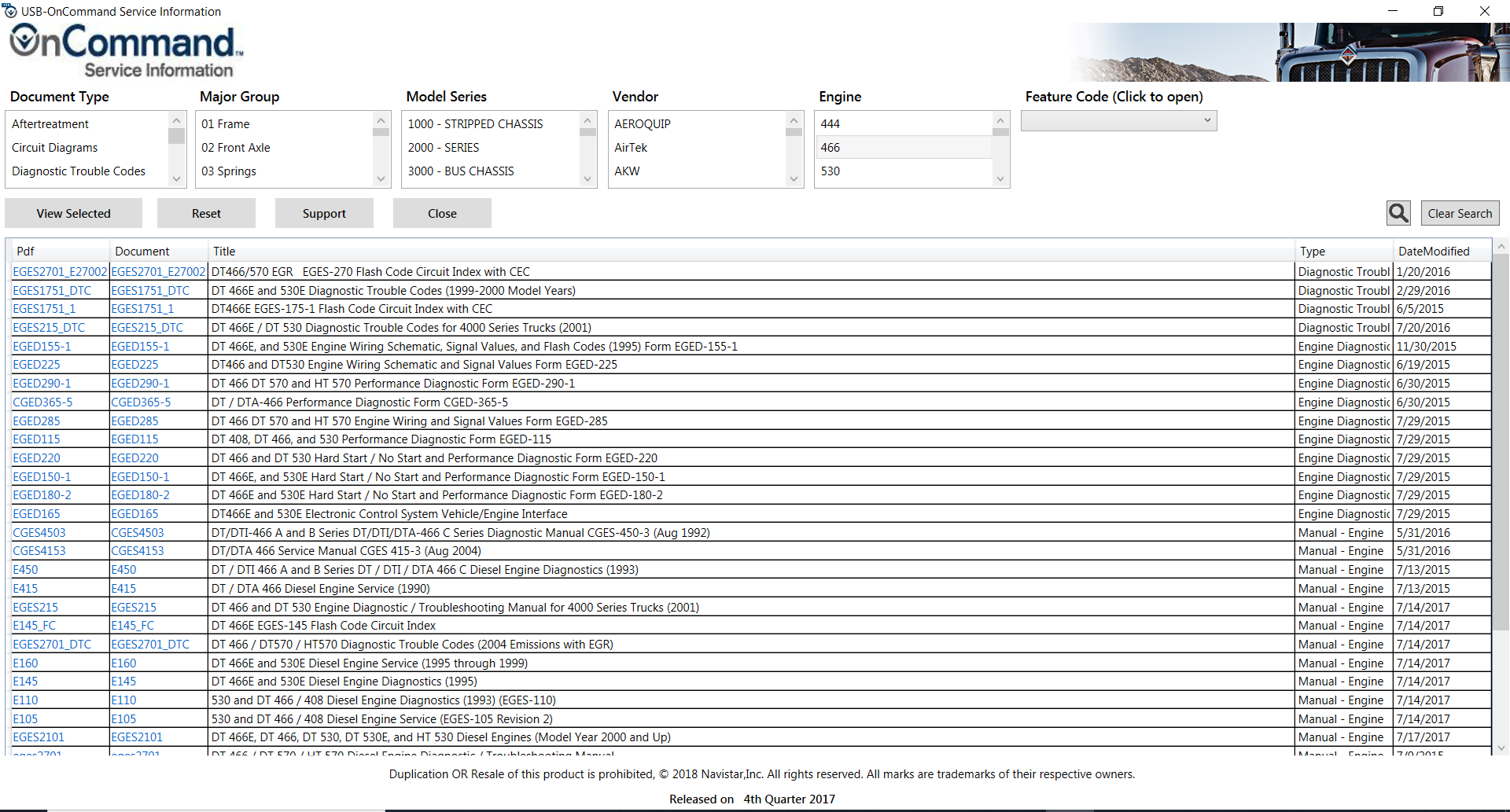
Task: Select 3000 - BUS CHASSIS model series
Action: pyautogui.click(x=491, y=171)
